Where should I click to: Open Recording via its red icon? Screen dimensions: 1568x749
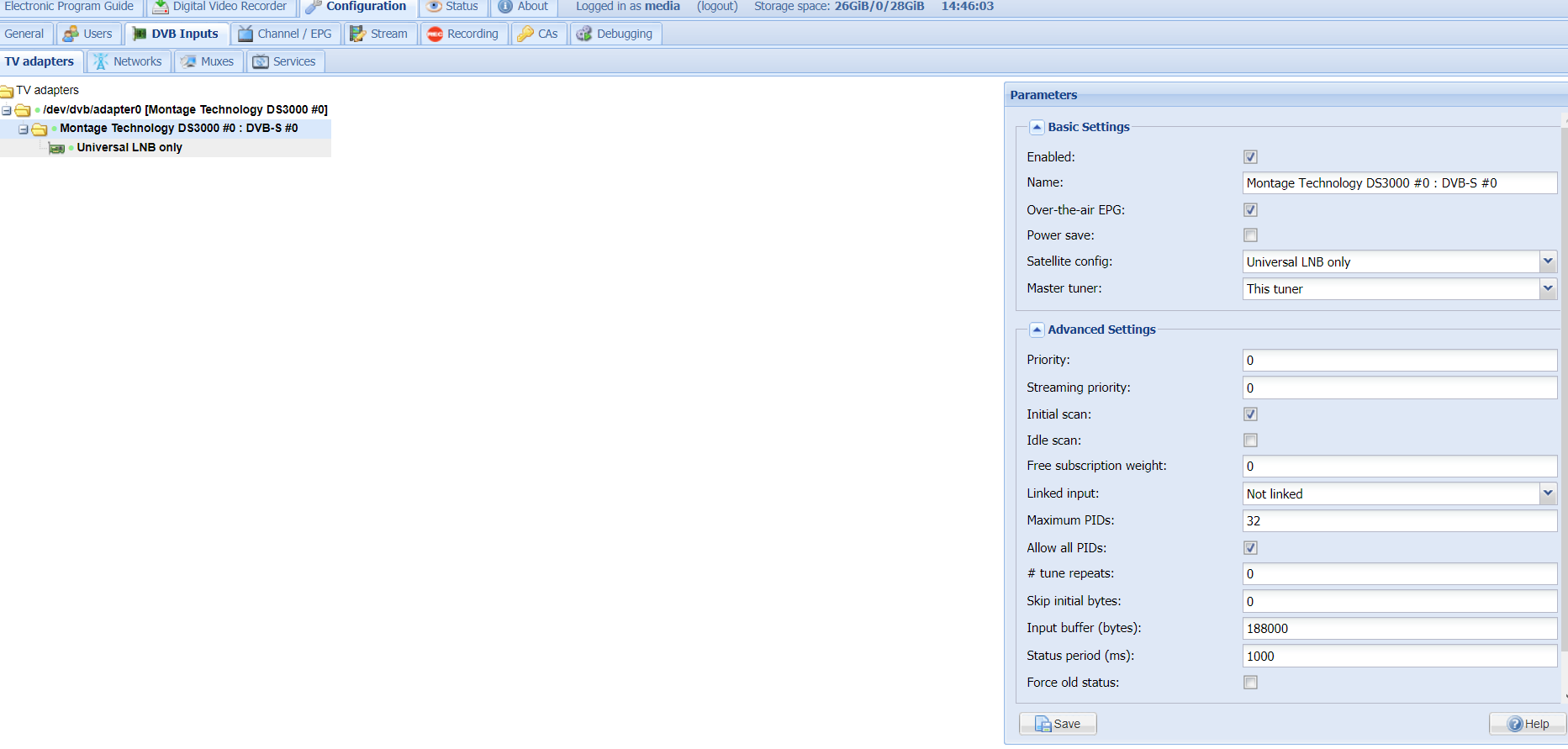pos(435,34)
